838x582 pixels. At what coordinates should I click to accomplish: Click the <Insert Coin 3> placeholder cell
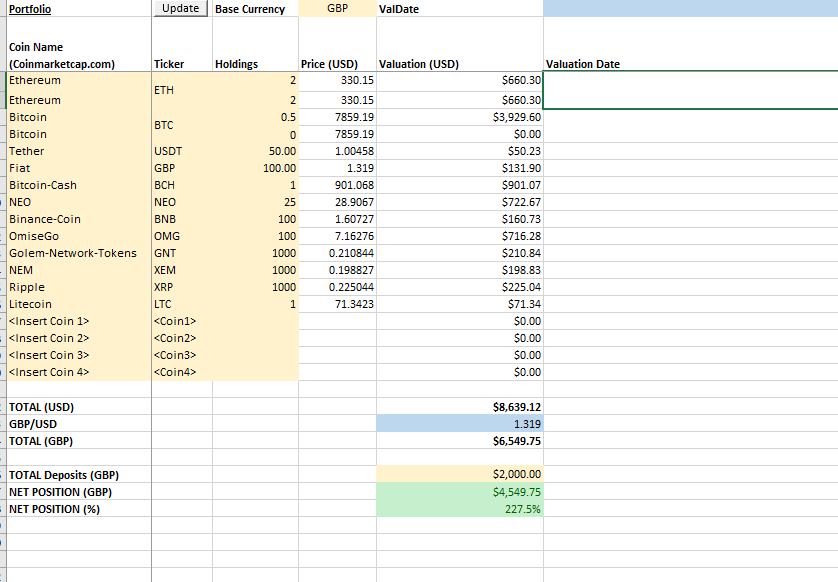79,355
